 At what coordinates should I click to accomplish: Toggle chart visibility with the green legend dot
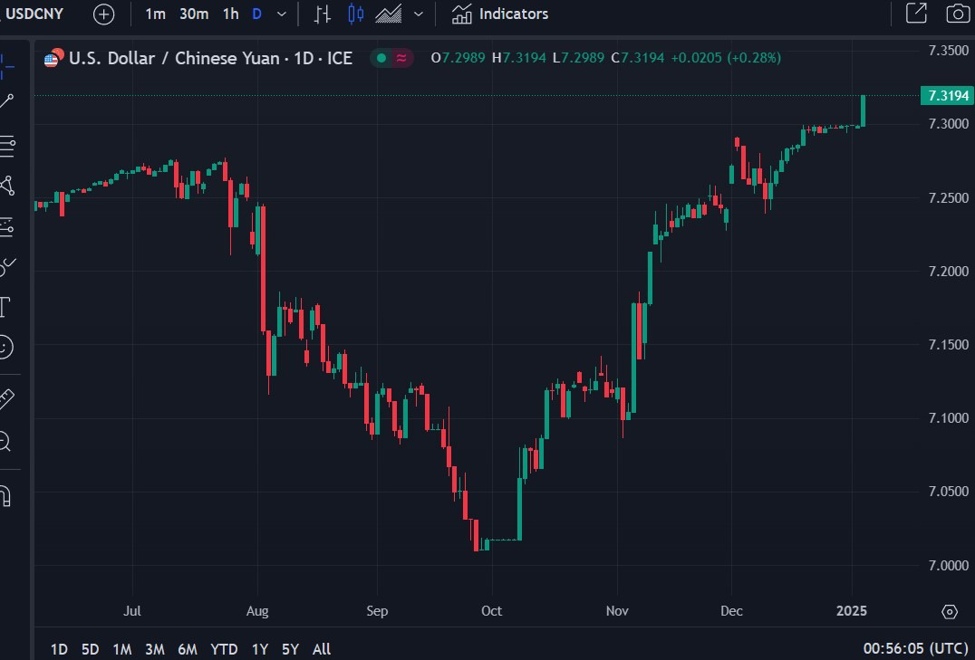(381, 58)
